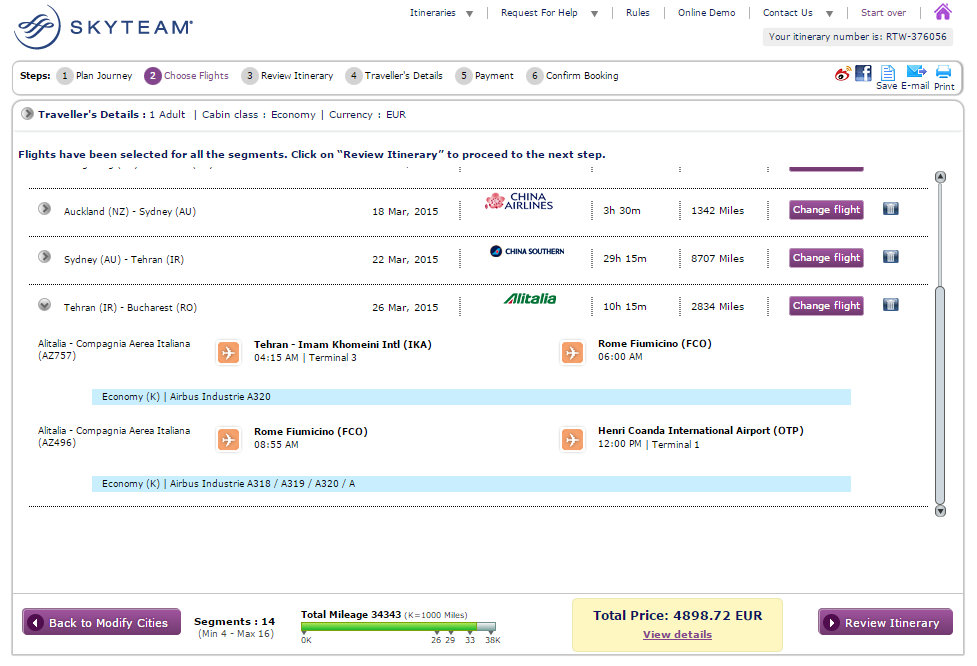Click the SkyTeam logo
Screen dimensions: 977x666
click(103, 27)
